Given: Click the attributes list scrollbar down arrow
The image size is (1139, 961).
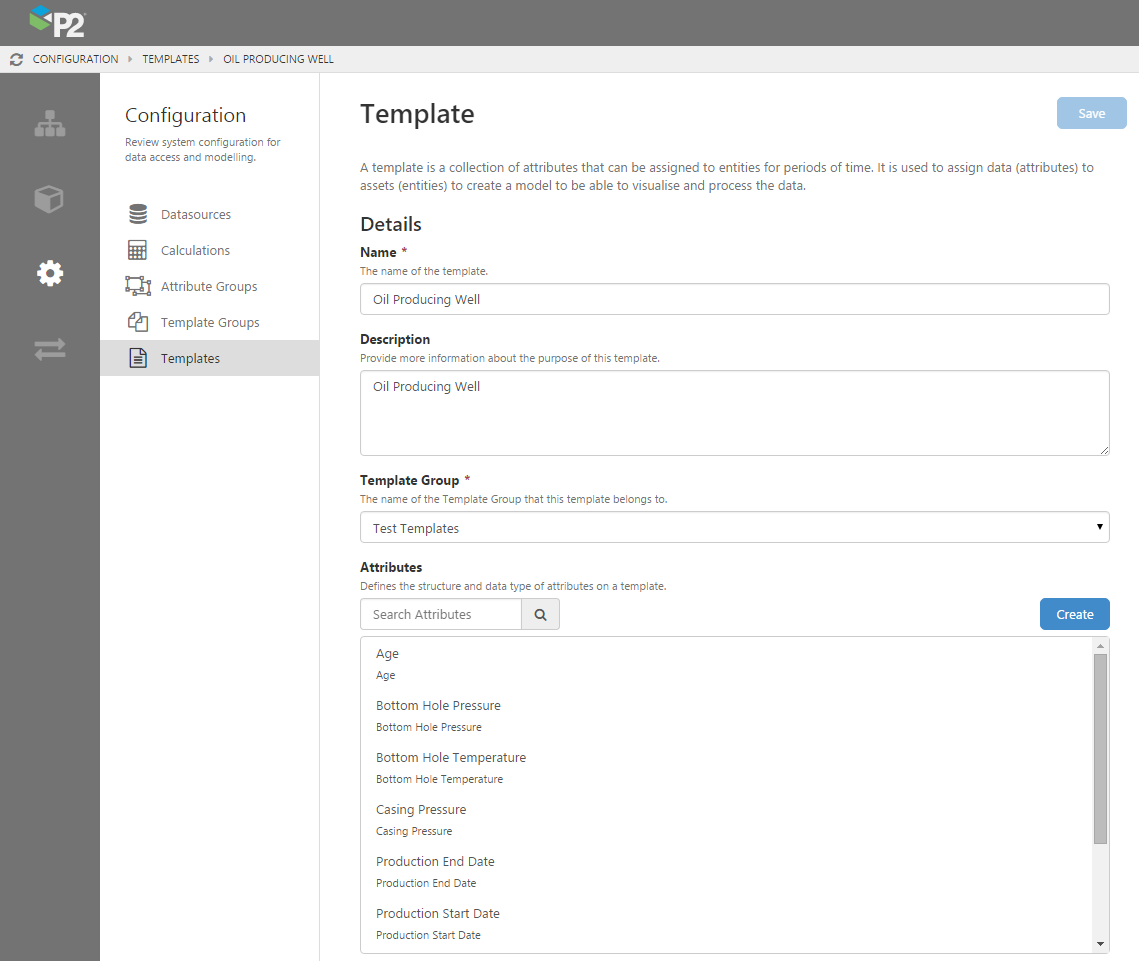Looking at the screenshot, I should 1100,944.
